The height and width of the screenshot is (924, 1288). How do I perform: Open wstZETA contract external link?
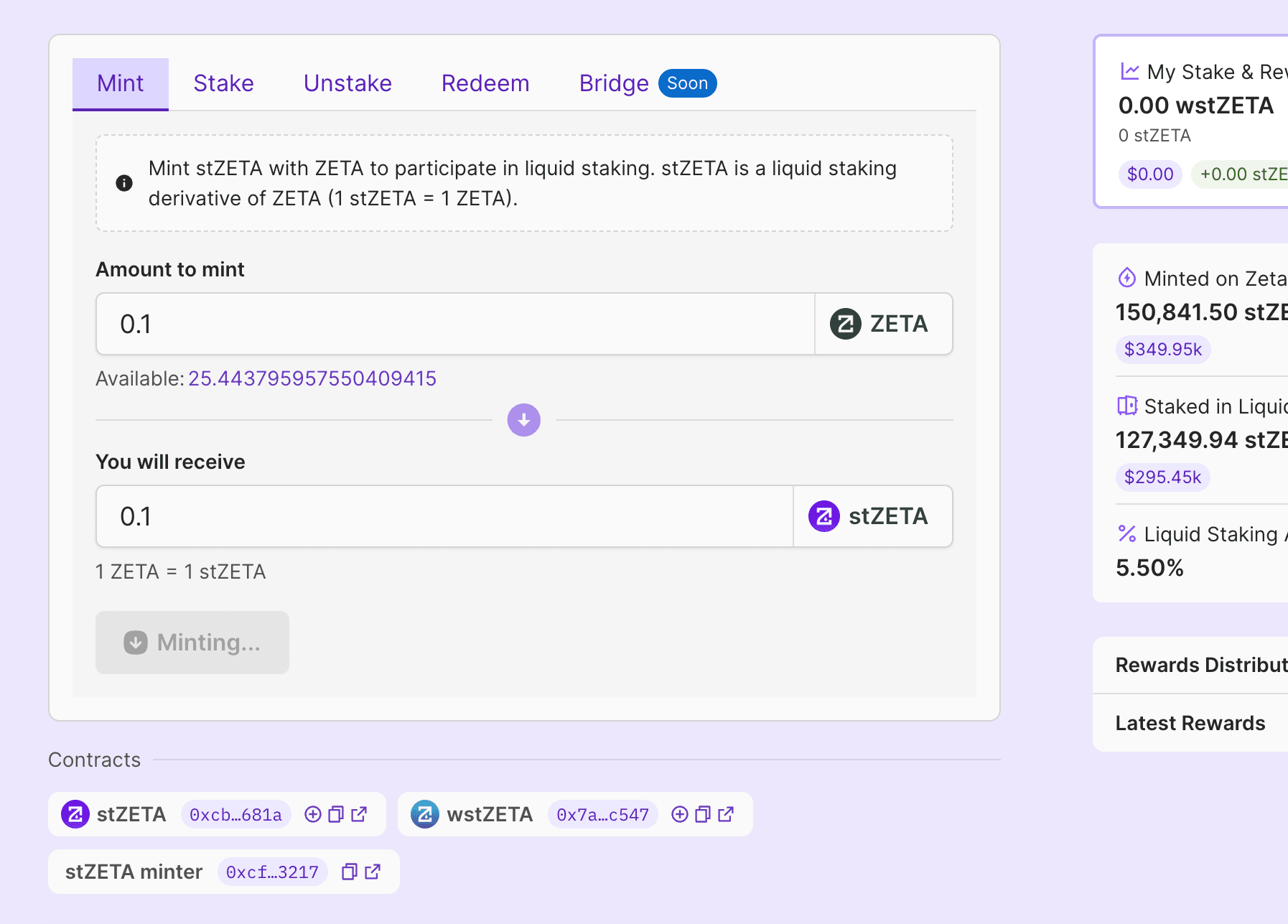[726, 814]
